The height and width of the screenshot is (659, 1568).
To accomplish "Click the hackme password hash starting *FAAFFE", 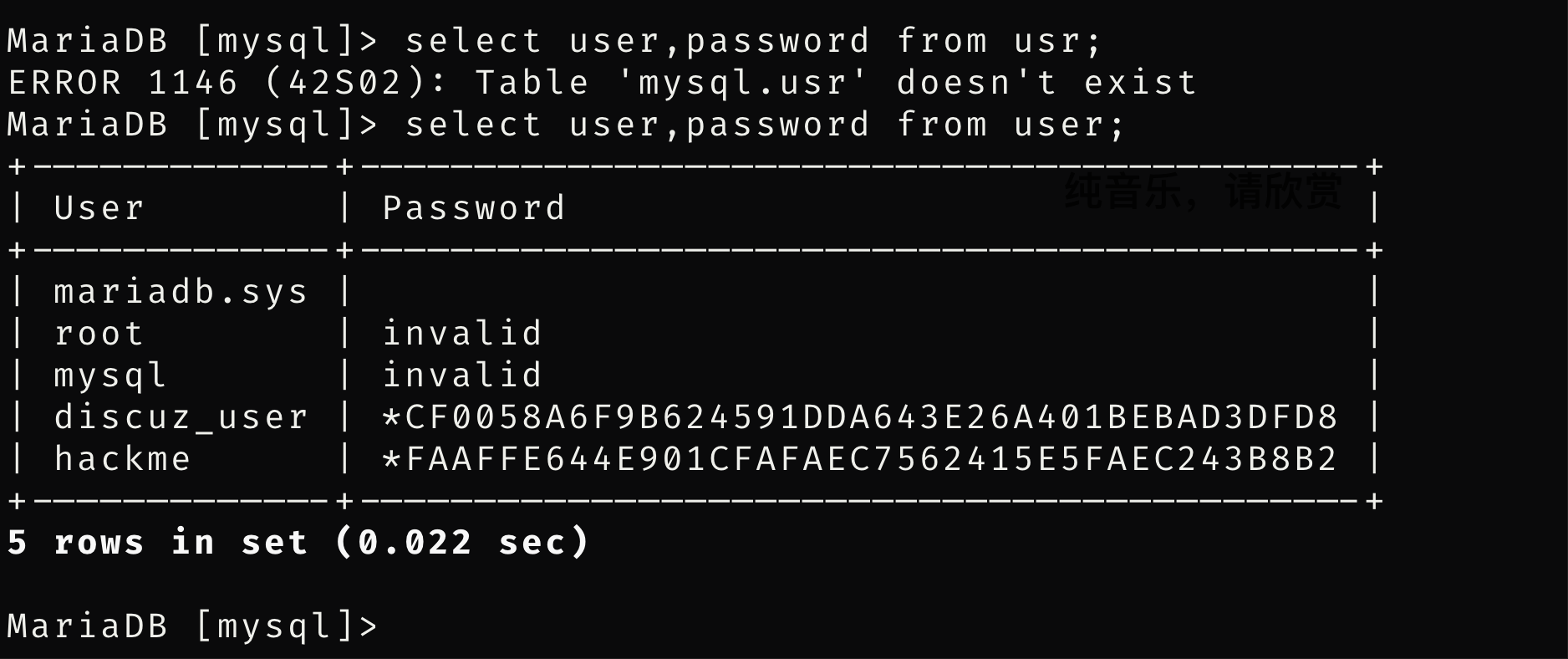I will coord(860,459).
